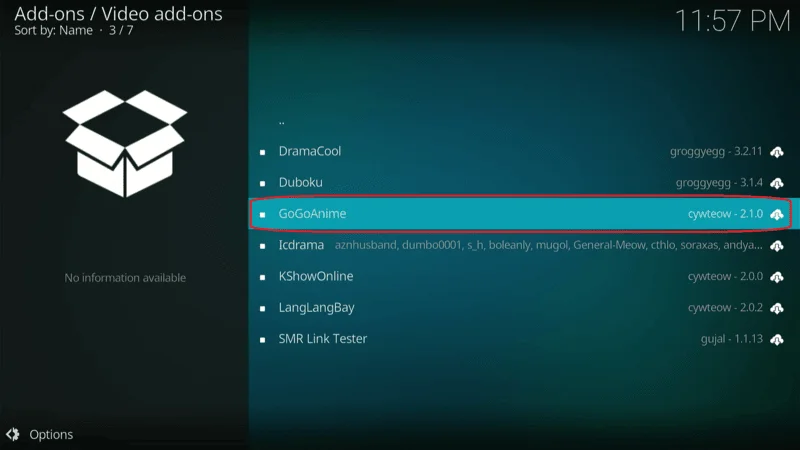Image resolution: width=800 pixels, height=450 pixels.
Task: Click the cloud download icon for SMR Link Tester
Action: click(777, 339)
